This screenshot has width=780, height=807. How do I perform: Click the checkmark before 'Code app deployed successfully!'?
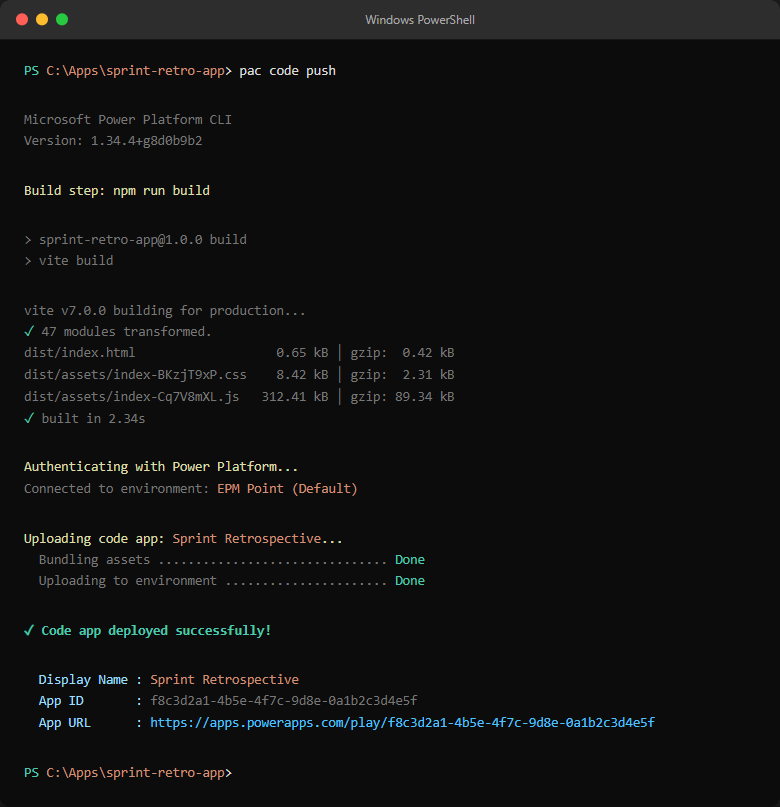point(31,630)
